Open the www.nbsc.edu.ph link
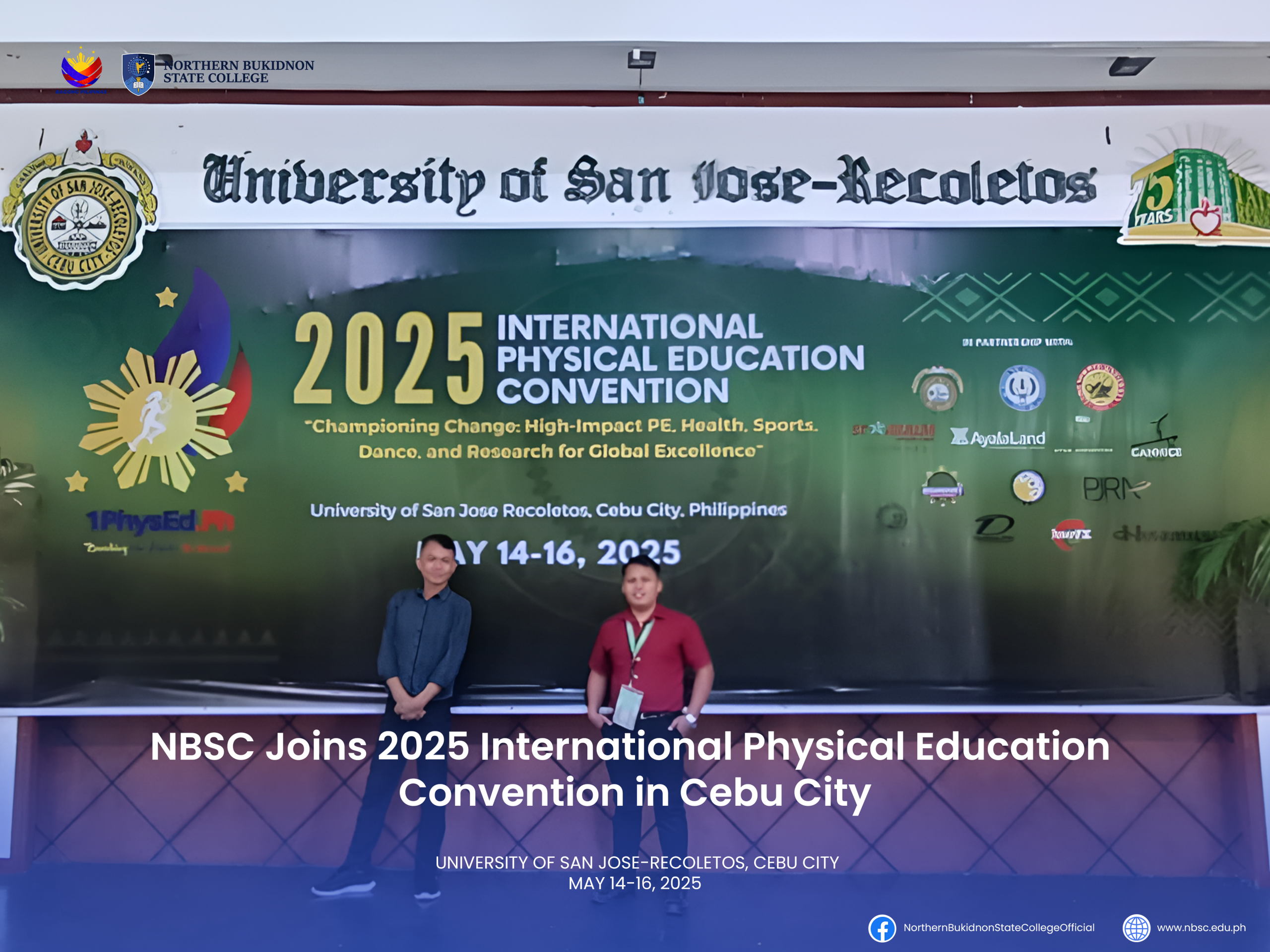Image resolution: width=1270 pixels, height=952 pixels. (1201, 927)
